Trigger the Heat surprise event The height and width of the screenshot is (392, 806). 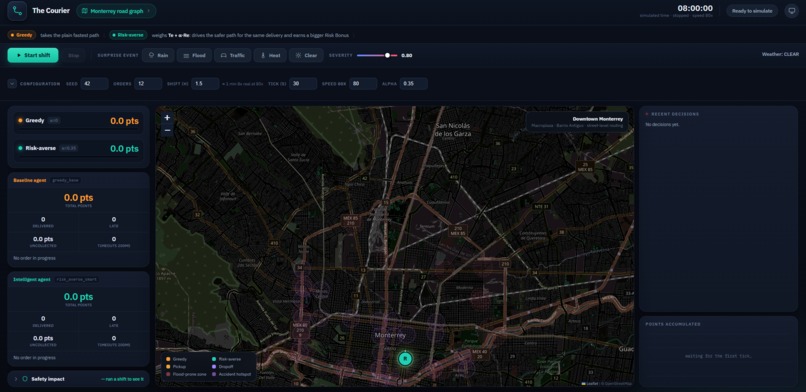click(x=270, y=55)
